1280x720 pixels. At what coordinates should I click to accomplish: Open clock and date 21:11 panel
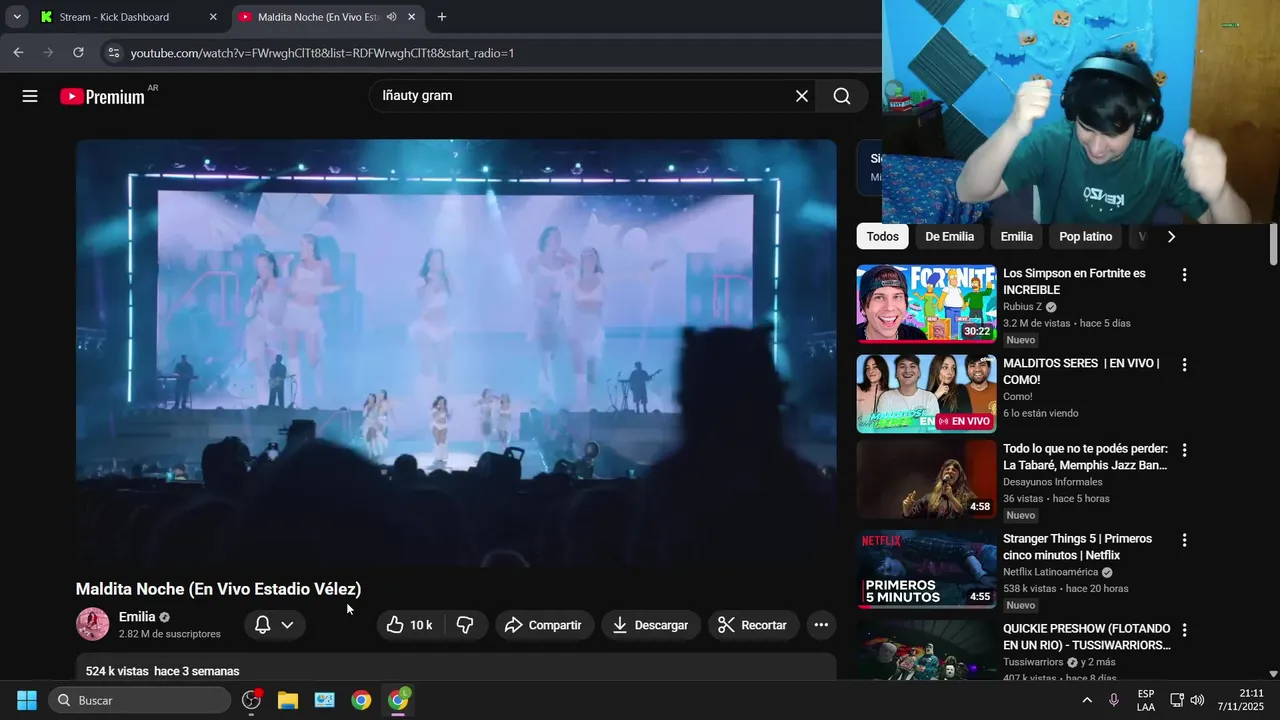tap(1240, 700)
